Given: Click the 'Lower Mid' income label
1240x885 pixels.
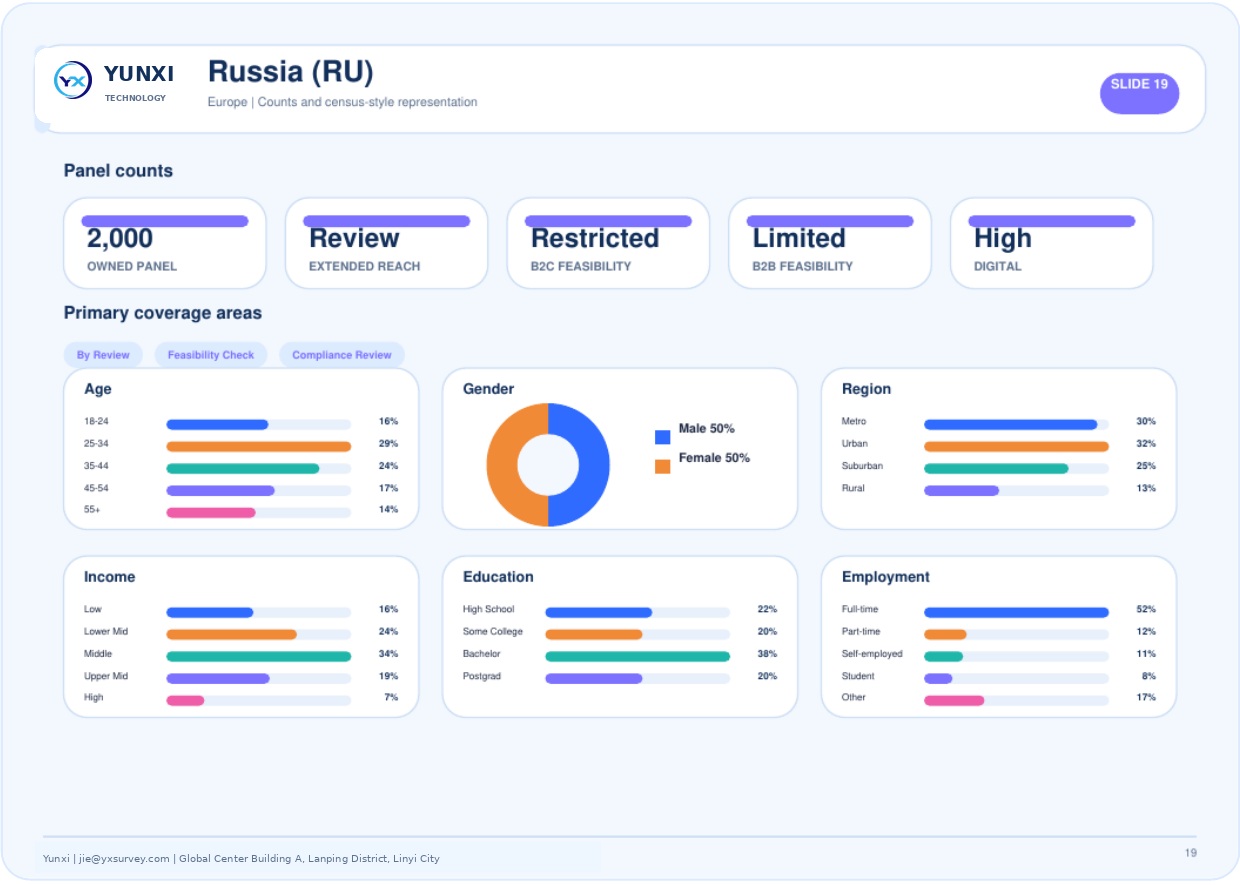Looking at the screenshot, I should 106,632.
